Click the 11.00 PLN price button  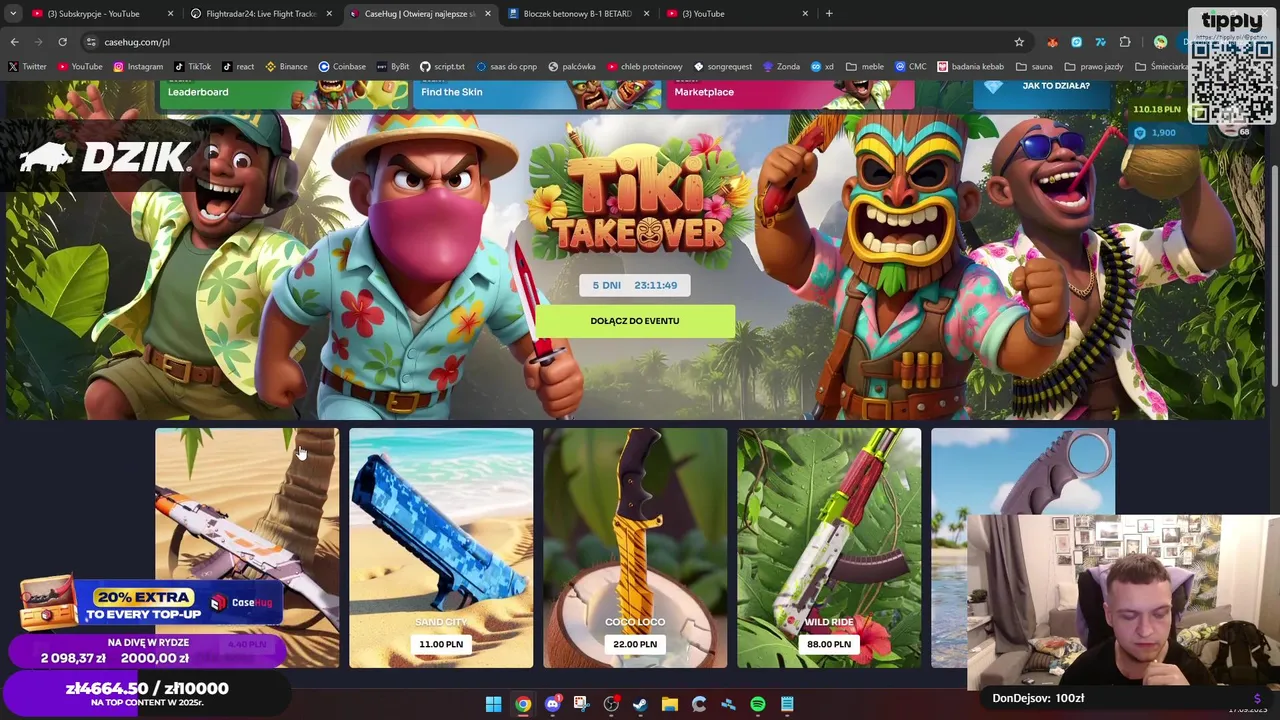(441, 644)
